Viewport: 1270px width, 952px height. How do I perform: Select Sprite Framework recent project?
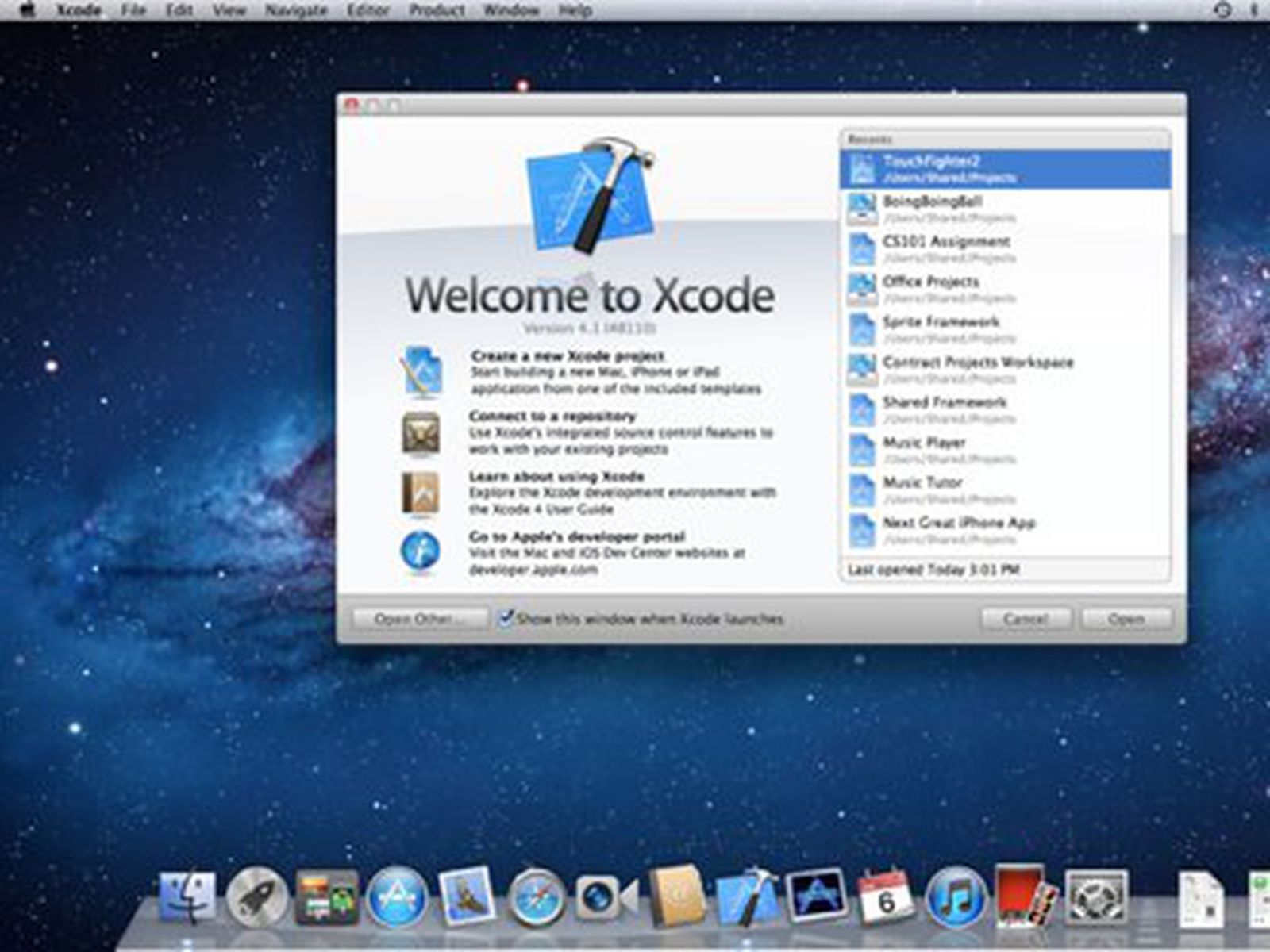(x=1005, y=329)
